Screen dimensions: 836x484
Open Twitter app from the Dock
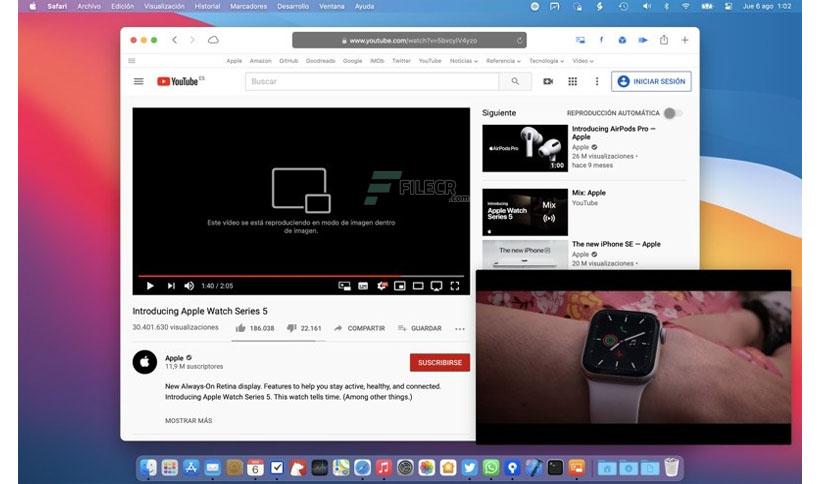pyautogui.click(x=469, y=468)
